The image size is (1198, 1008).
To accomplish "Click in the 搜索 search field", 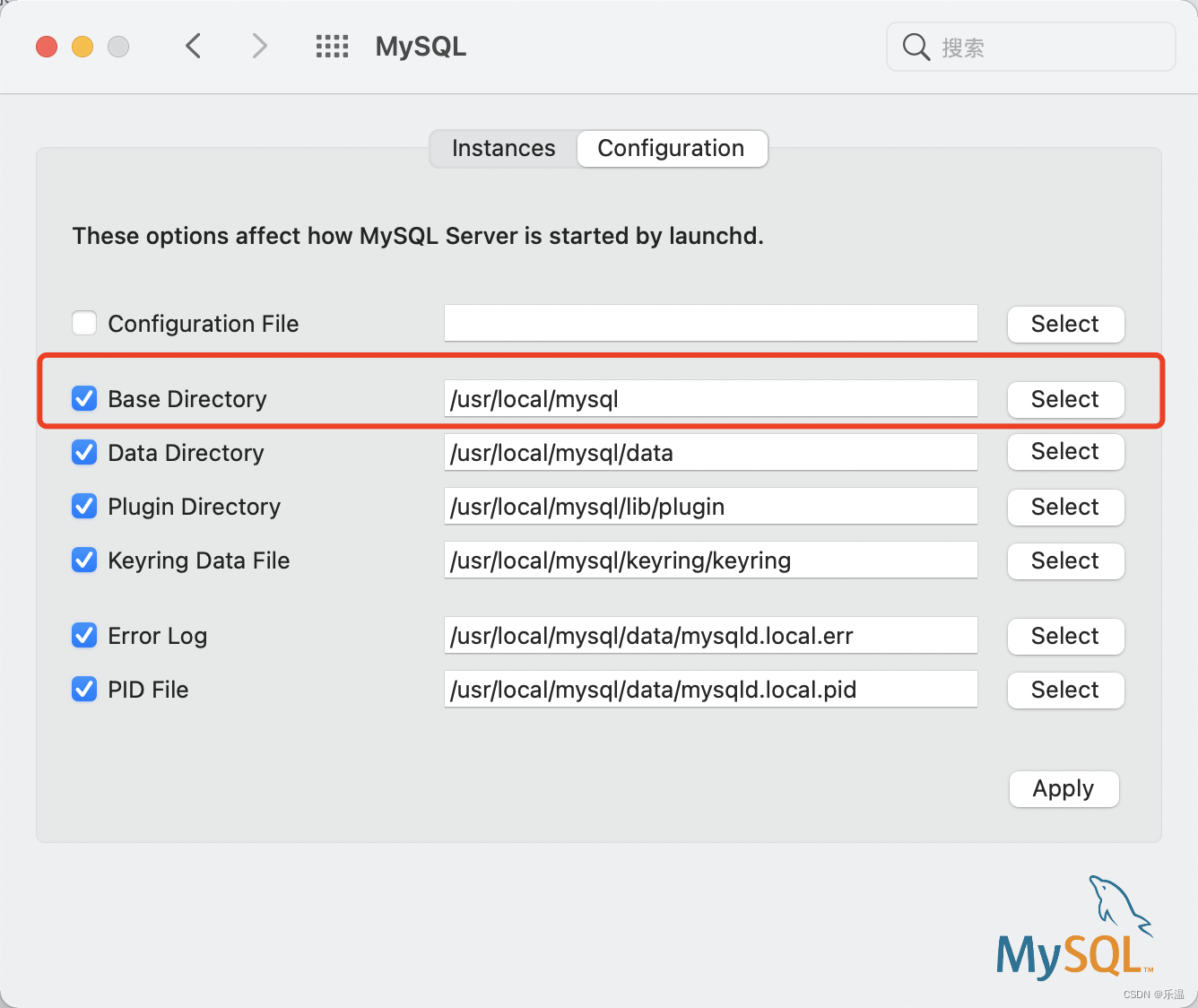I will click(1031, 47).
